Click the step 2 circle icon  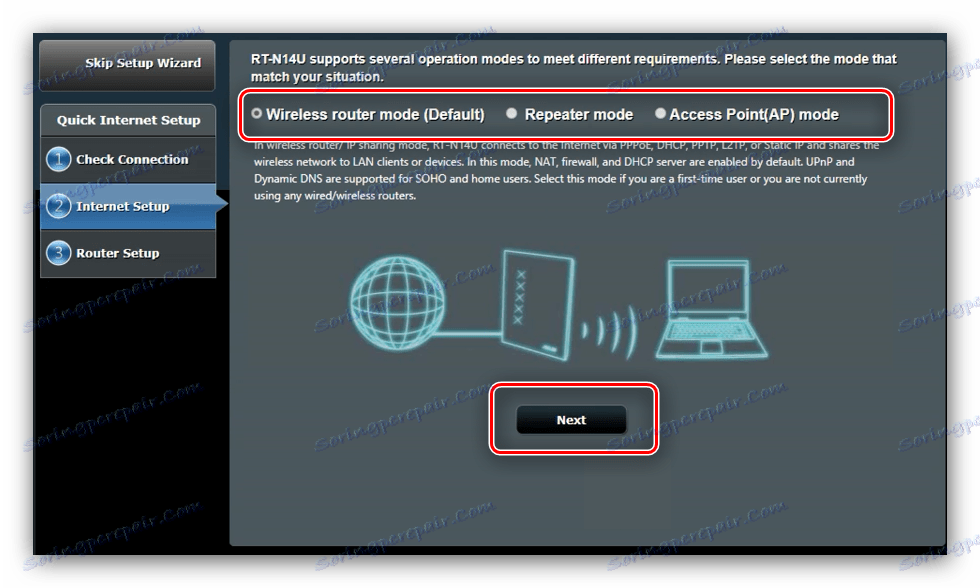(x=59, y=206)
